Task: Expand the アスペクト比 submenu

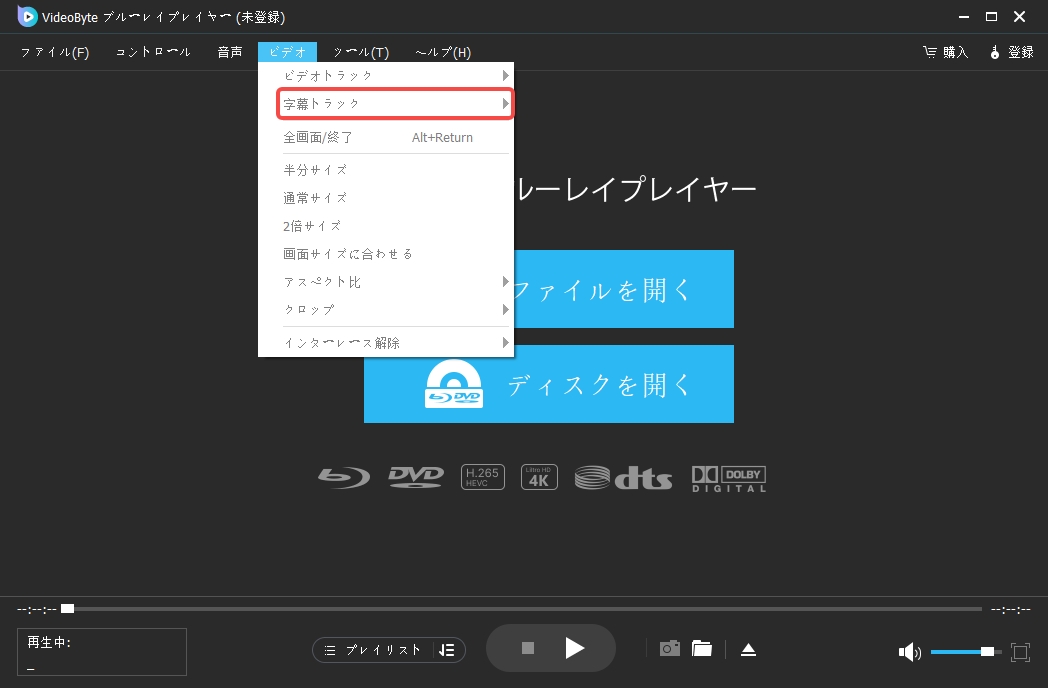Action: tap(386, 282)
